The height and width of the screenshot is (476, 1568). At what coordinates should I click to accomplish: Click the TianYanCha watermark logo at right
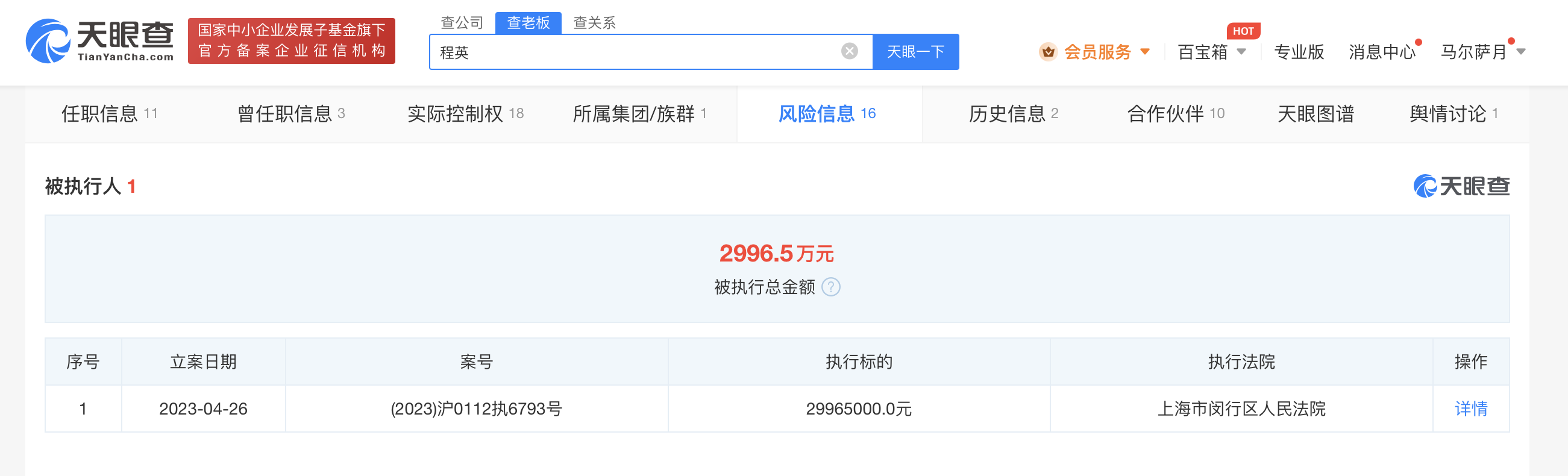[x=1461, y=186]
